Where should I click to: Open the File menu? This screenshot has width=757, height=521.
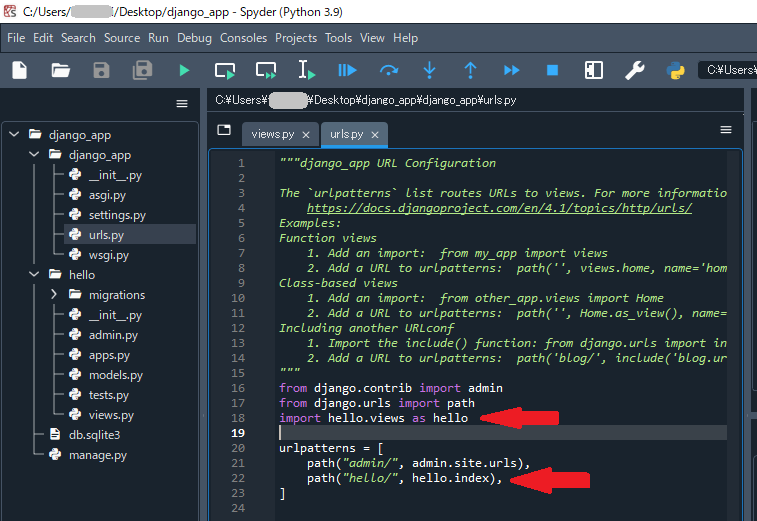(x=16, y=38)
